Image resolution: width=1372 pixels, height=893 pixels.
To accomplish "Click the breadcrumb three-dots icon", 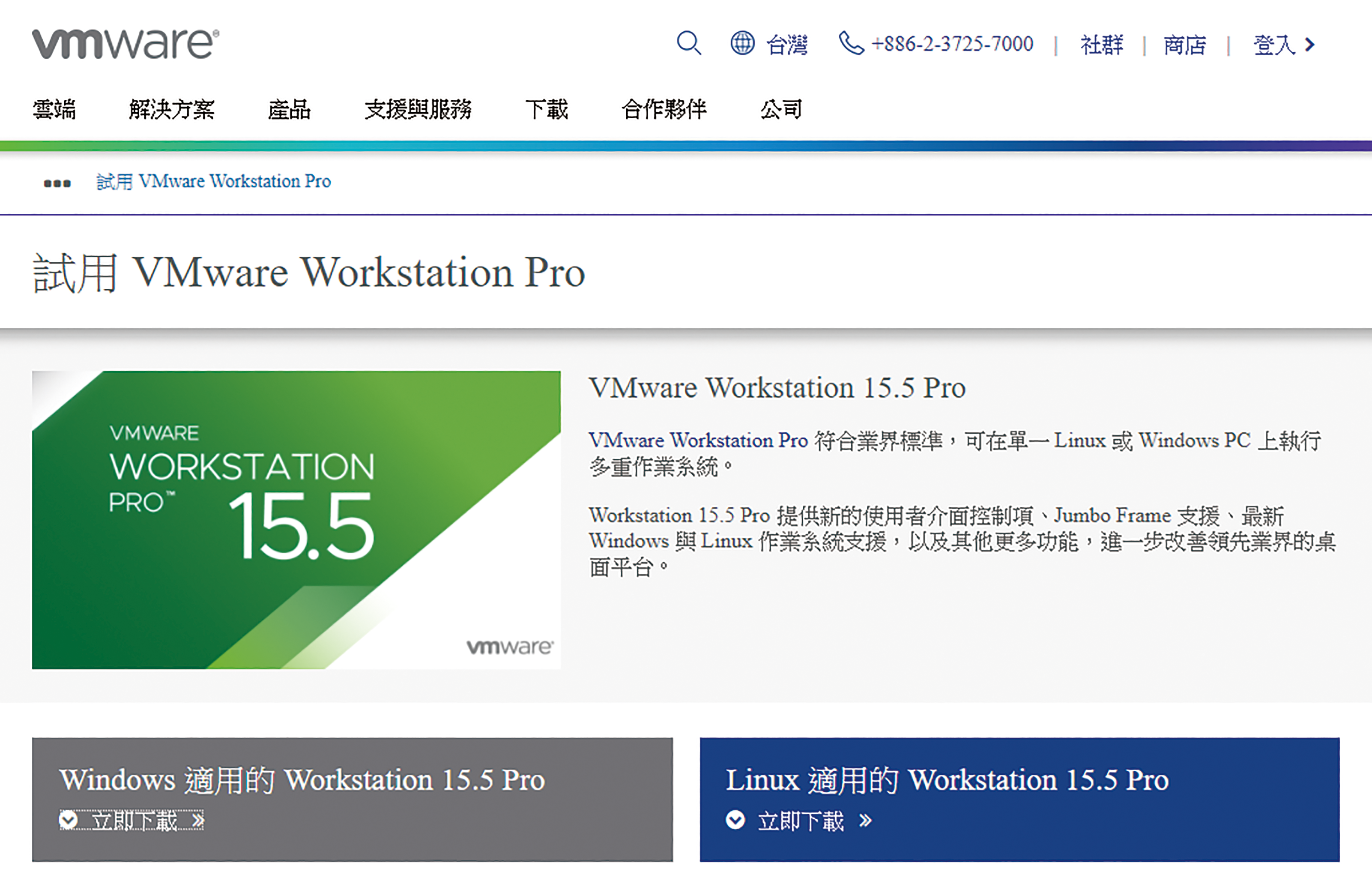I will [x=57, y=183].
